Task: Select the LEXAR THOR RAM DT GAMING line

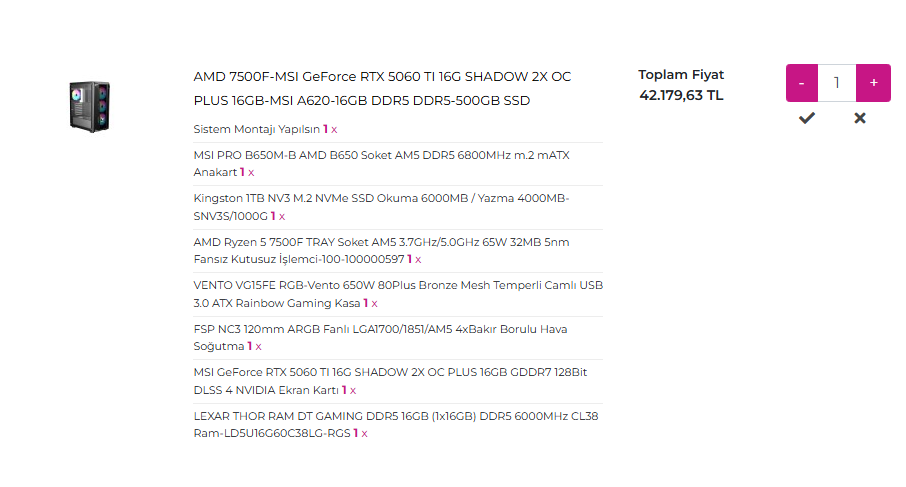Action: [396, 425]
